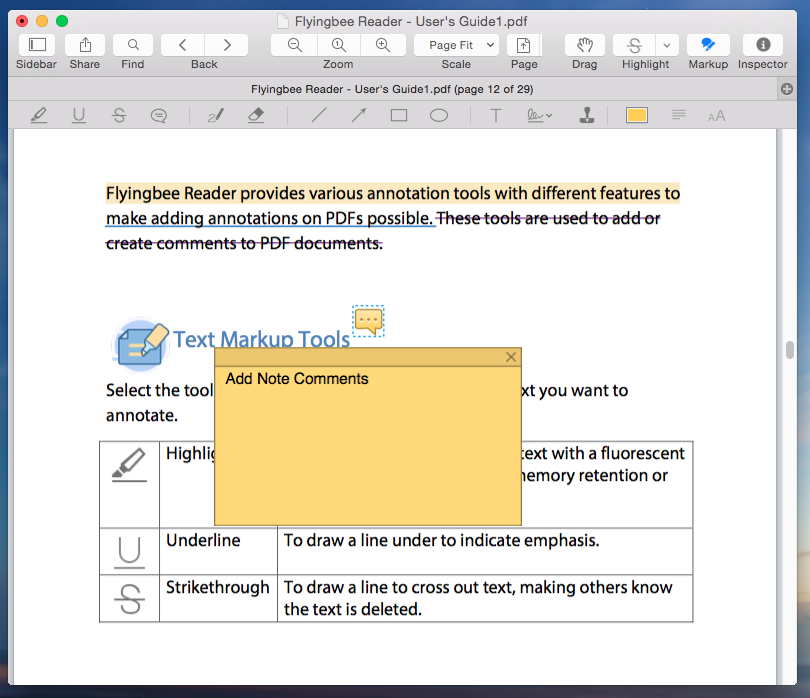Click the highlighter icon in the table

pyautogui.click(x=129, y=465)
